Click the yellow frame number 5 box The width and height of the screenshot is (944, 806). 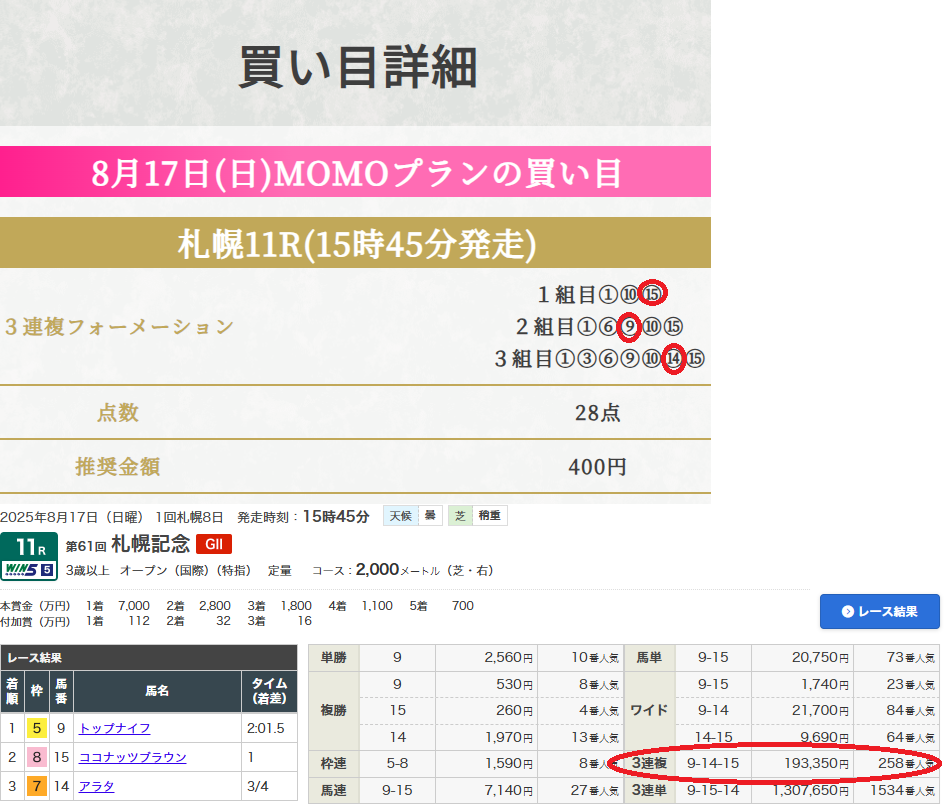coord(38,728)
